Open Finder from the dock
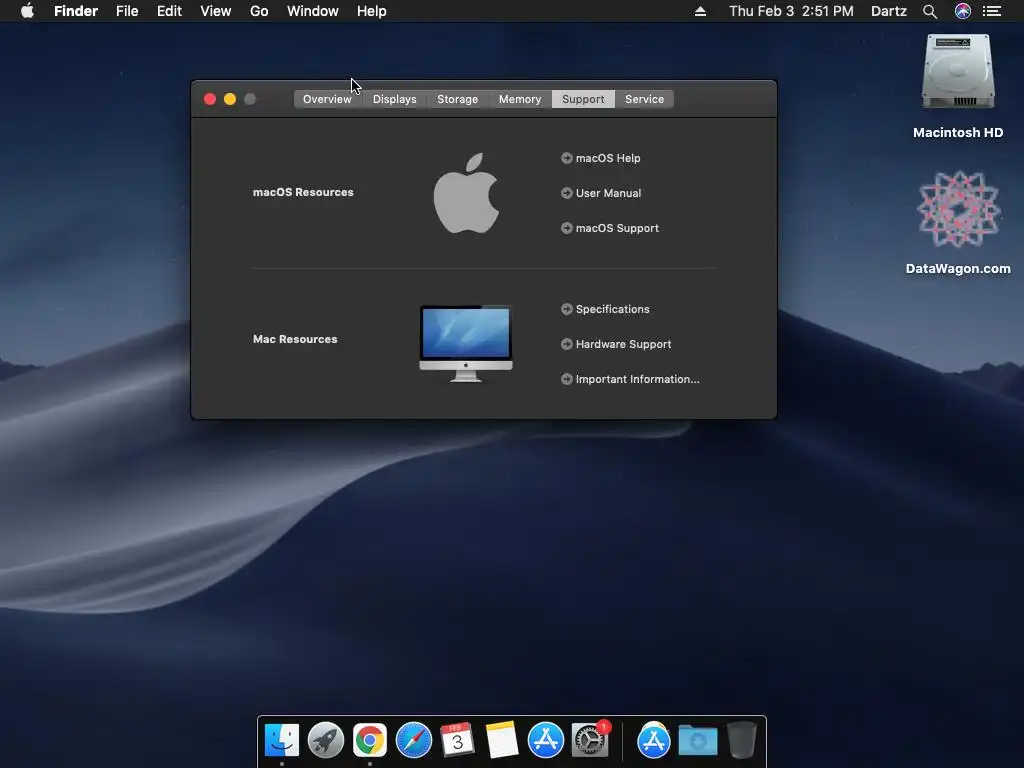Image resolution: width=1024 pixels, height=768 pixels. (x=282, y=741)
